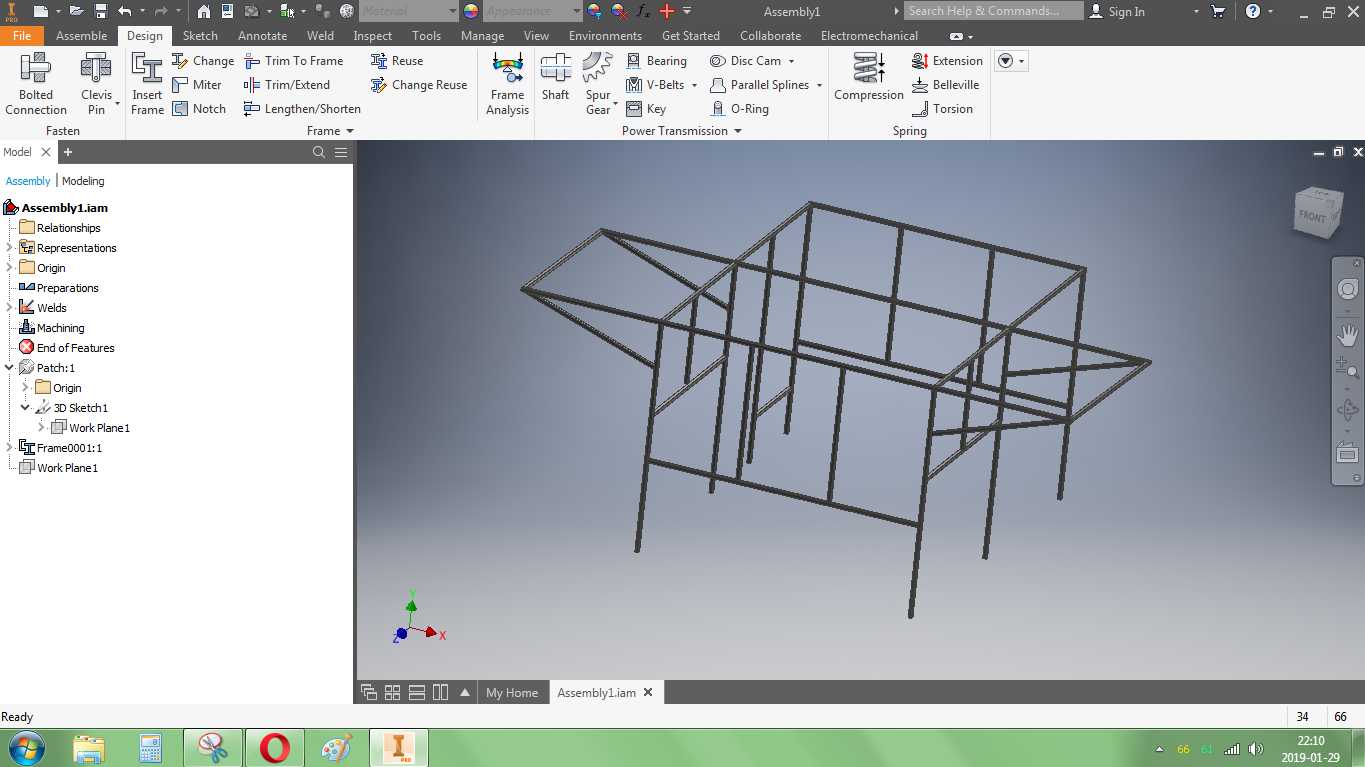Use the Trim To Frame tool
The width and height of the screenshot is (1365, 767).
(294, 61)
